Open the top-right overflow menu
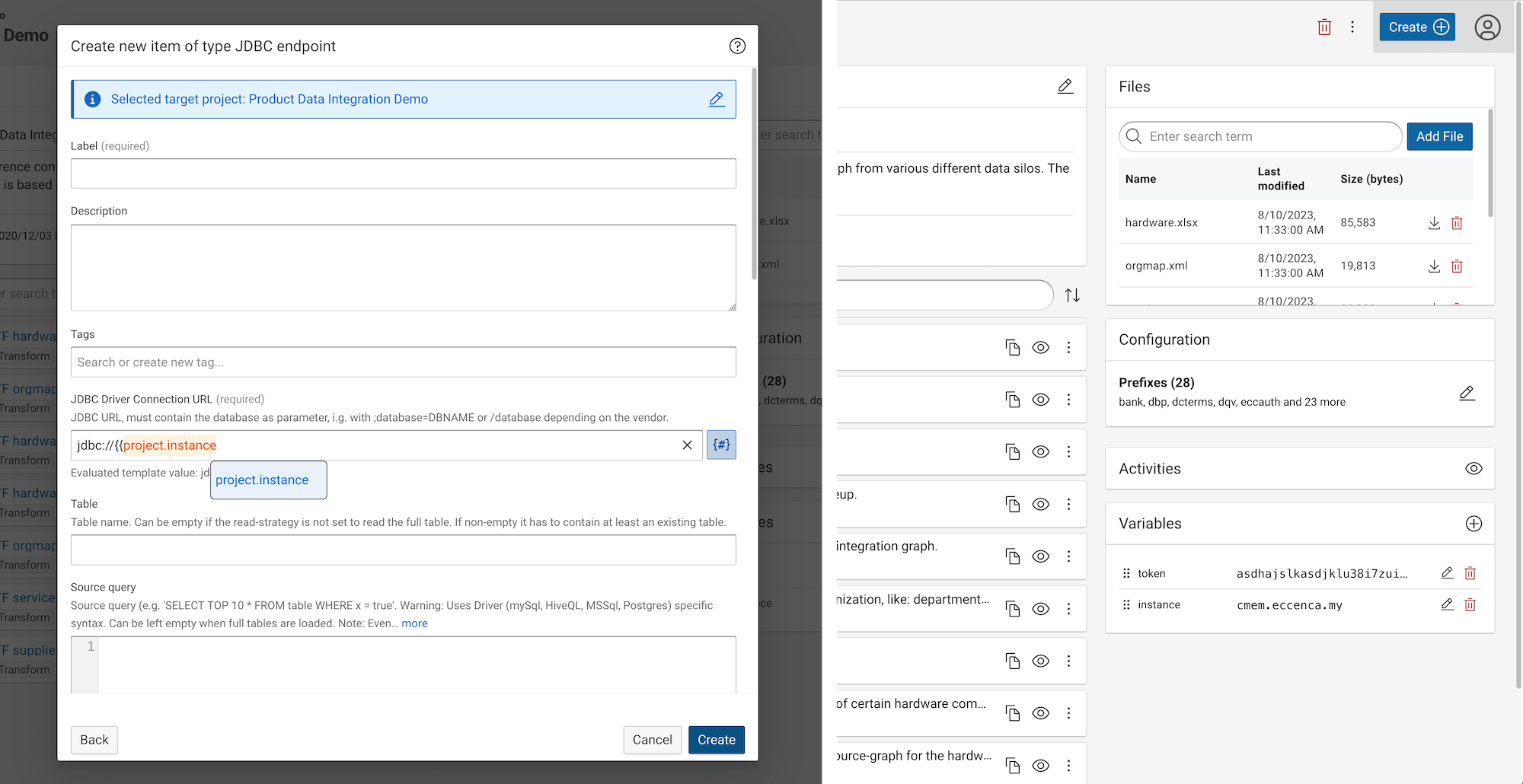 coord(1352,27)
